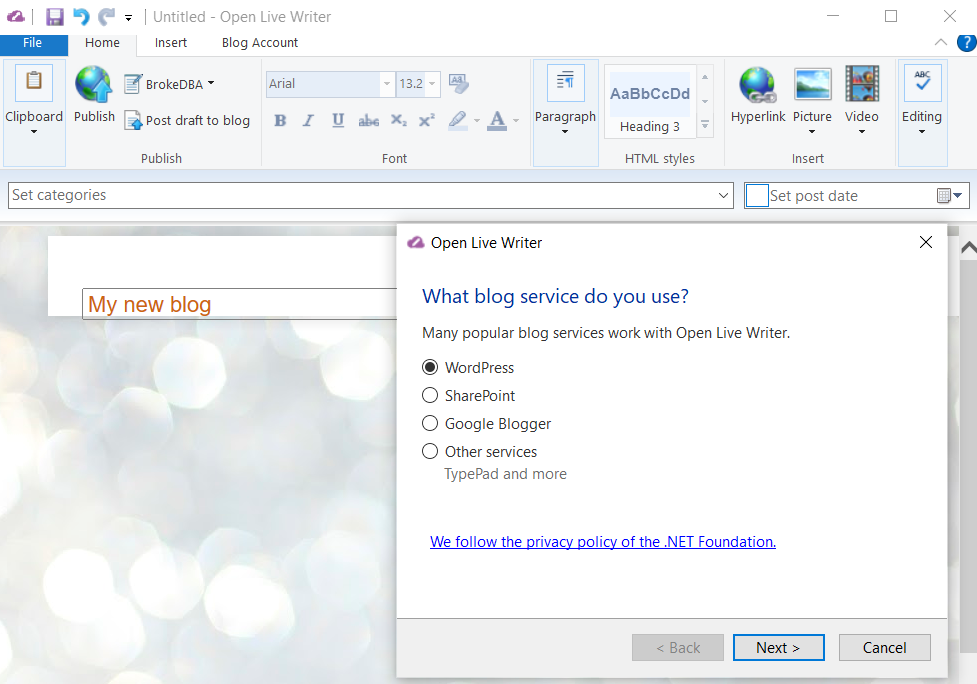
Task: Select the Google Blogger radio option
Action: (430, 424)
